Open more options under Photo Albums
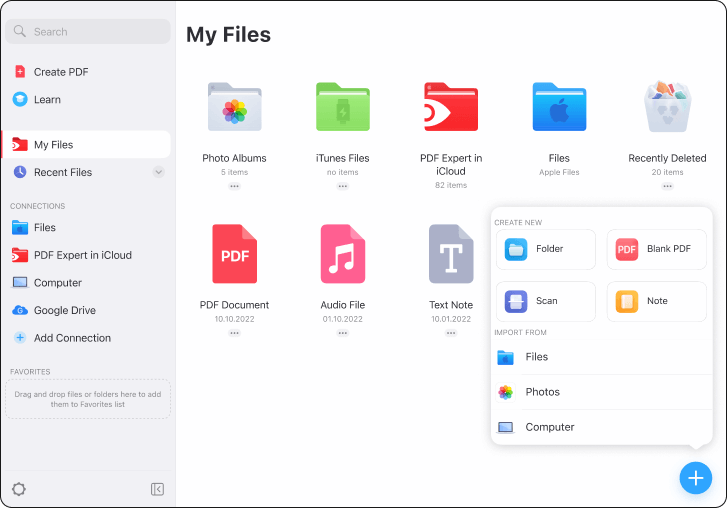The height and width of the screenshot is (508, 727). coord(234,186)
